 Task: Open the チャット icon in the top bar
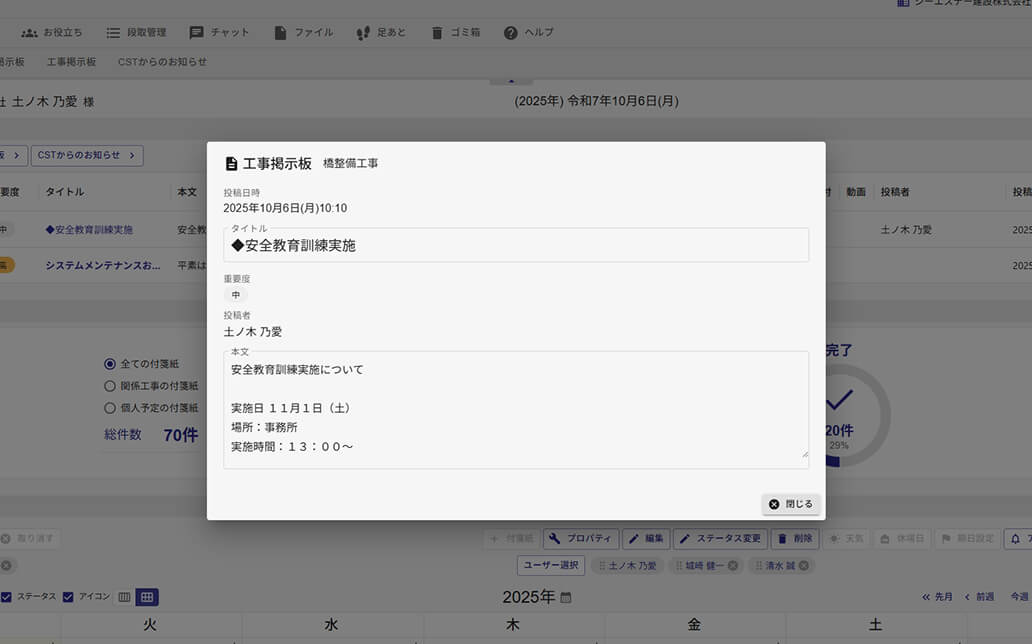click(220, 31)
